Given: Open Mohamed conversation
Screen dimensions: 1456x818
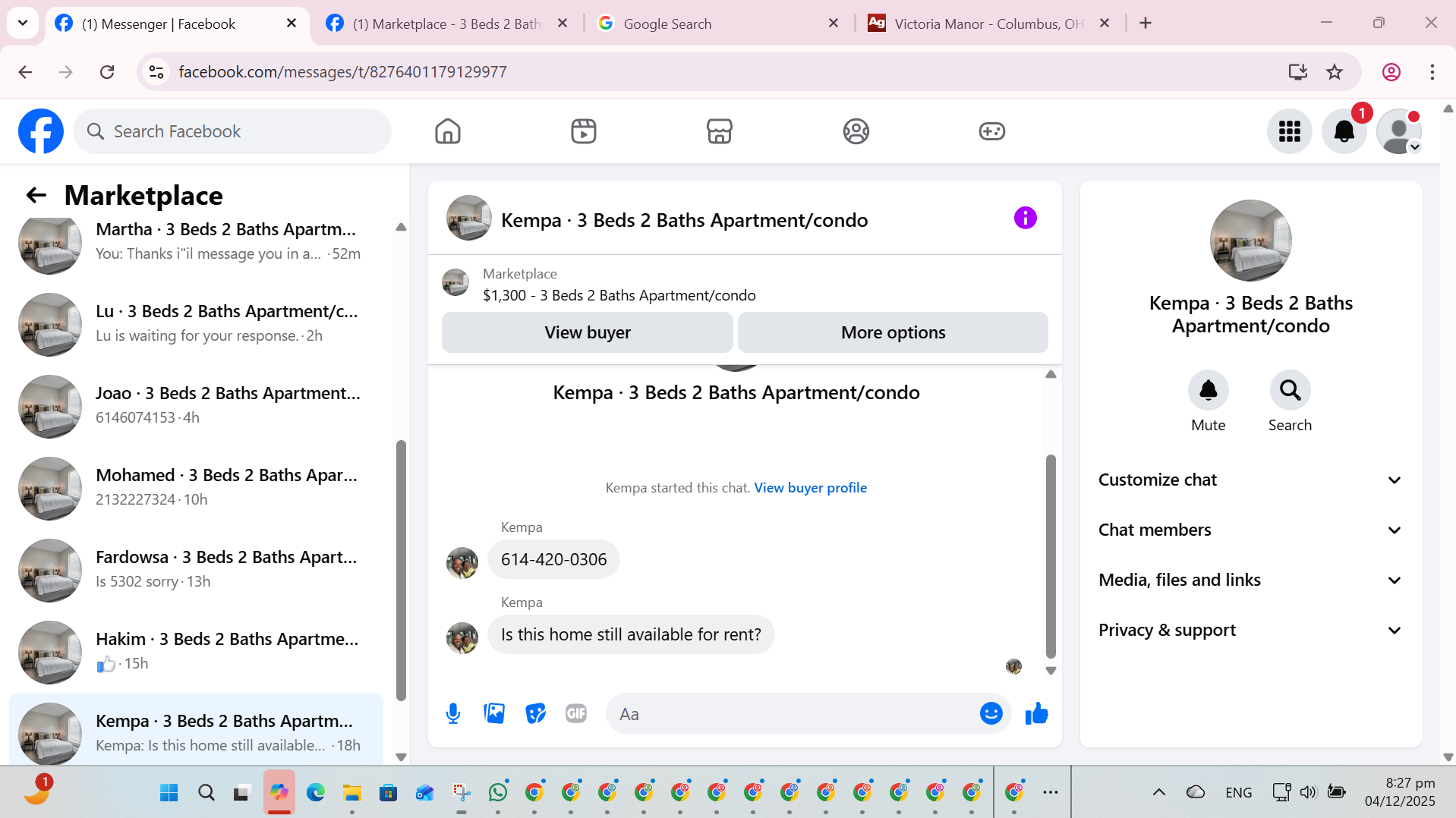Looking at the screenshot, I should pos(196,488).
